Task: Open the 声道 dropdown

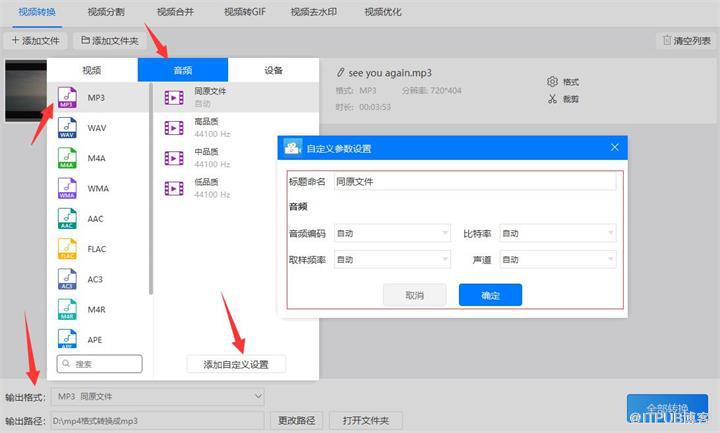Action: coord(558,259)
